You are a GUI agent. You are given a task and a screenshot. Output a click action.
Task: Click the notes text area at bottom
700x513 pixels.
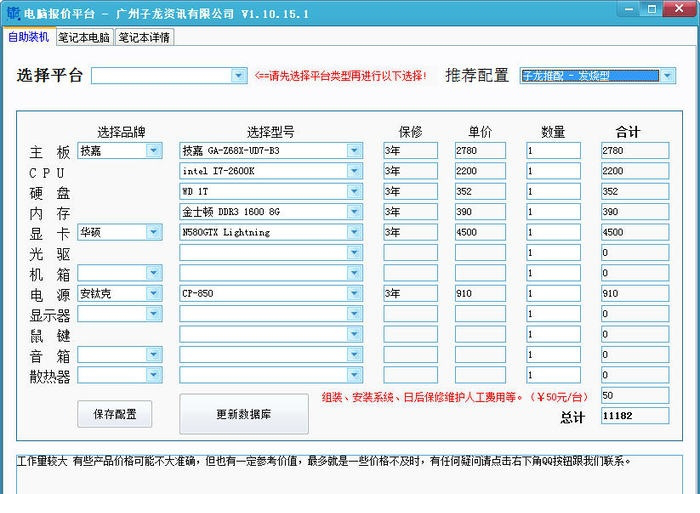(x=349, y=474)
